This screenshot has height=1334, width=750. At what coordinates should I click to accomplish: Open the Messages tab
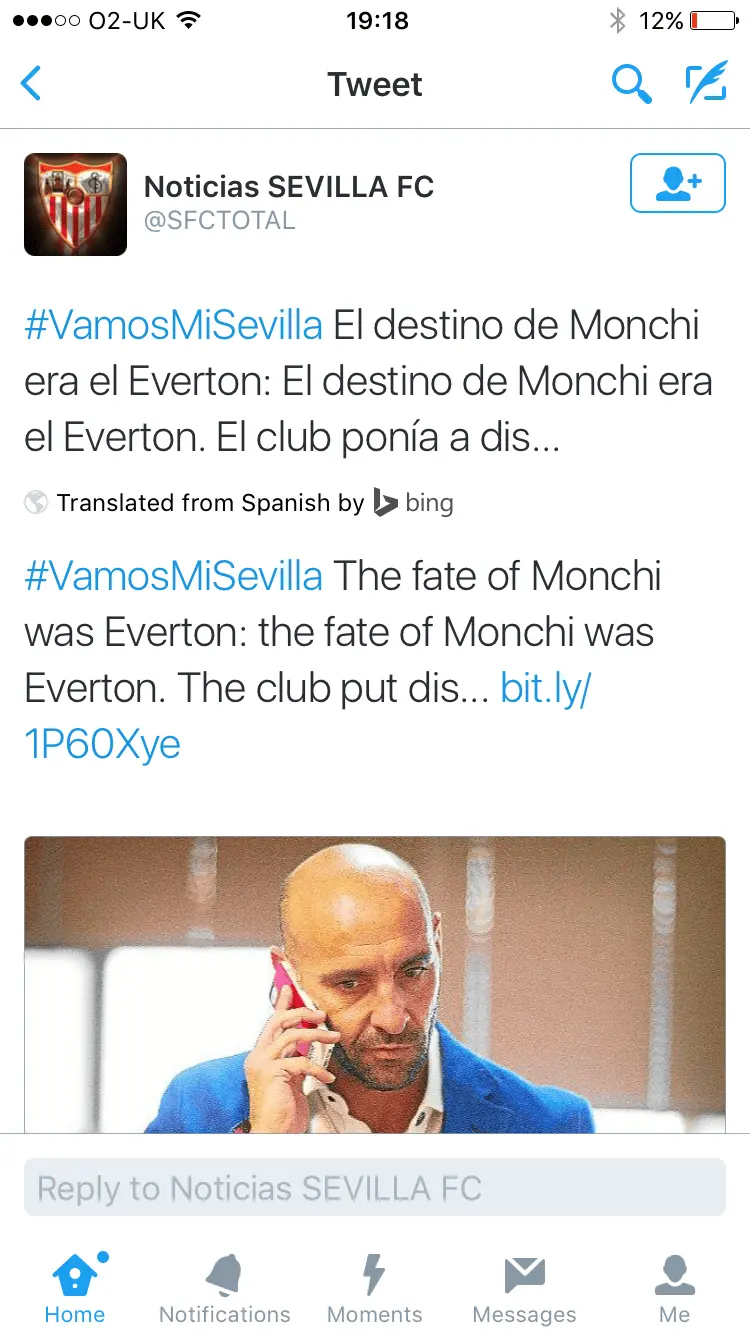coord(525,1288)
